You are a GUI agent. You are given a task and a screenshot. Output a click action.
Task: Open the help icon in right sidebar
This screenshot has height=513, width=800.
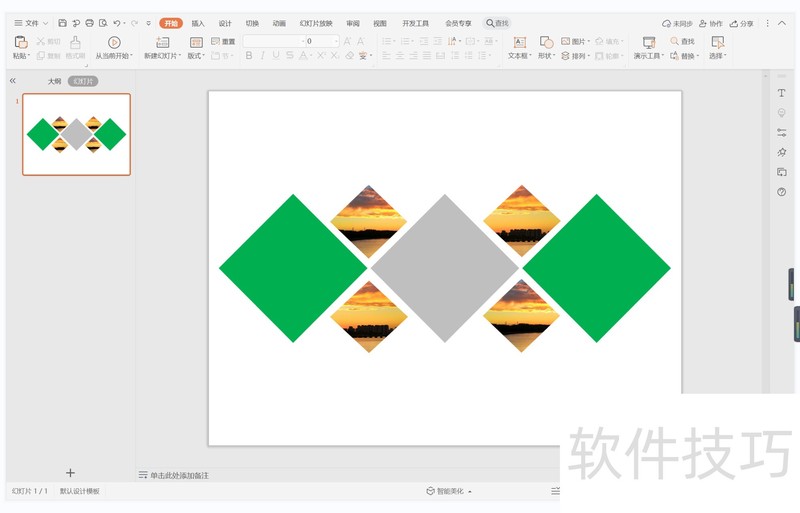coord(781,192)
